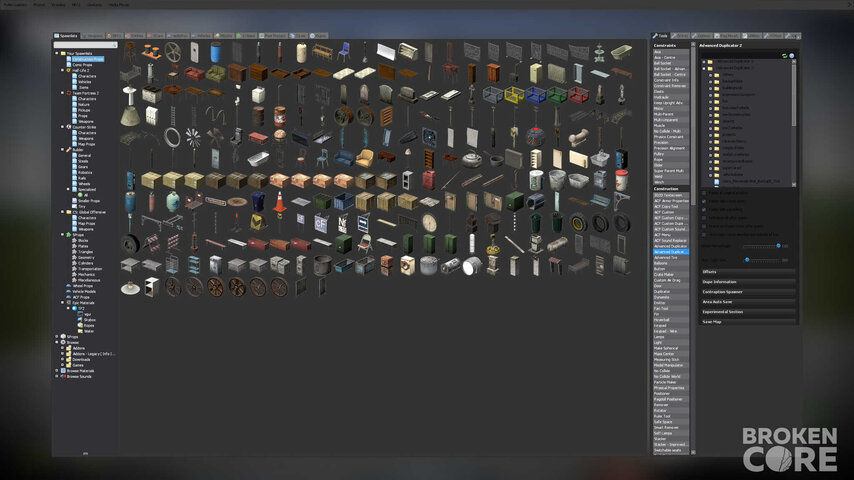This screenshot has width=854, height=480.
Task: Spawn the folding chair prop
Action: coord(365,244)
